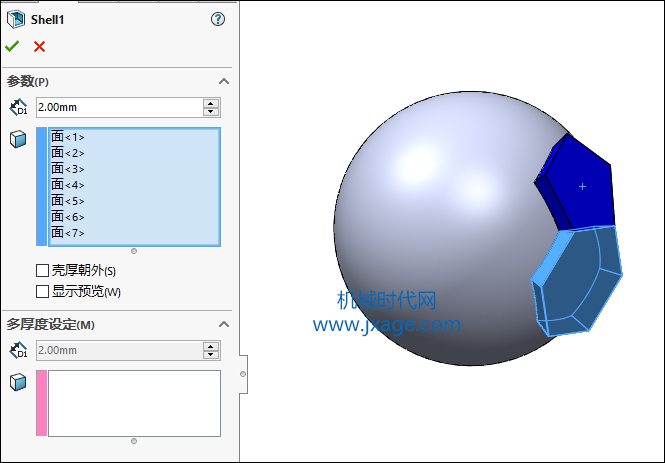This screenshot has height=463, width=665.
Task: Select the dark blue pentagon face
Action: [x=582, y=187]
